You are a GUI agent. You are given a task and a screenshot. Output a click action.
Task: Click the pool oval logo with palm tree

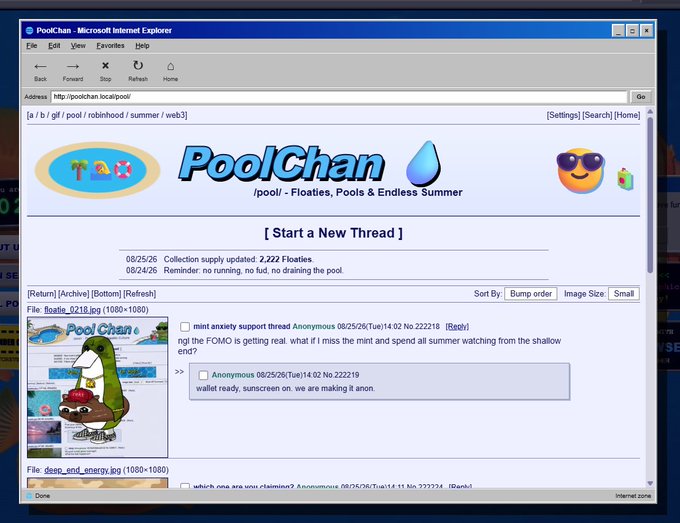pos(98,170)
